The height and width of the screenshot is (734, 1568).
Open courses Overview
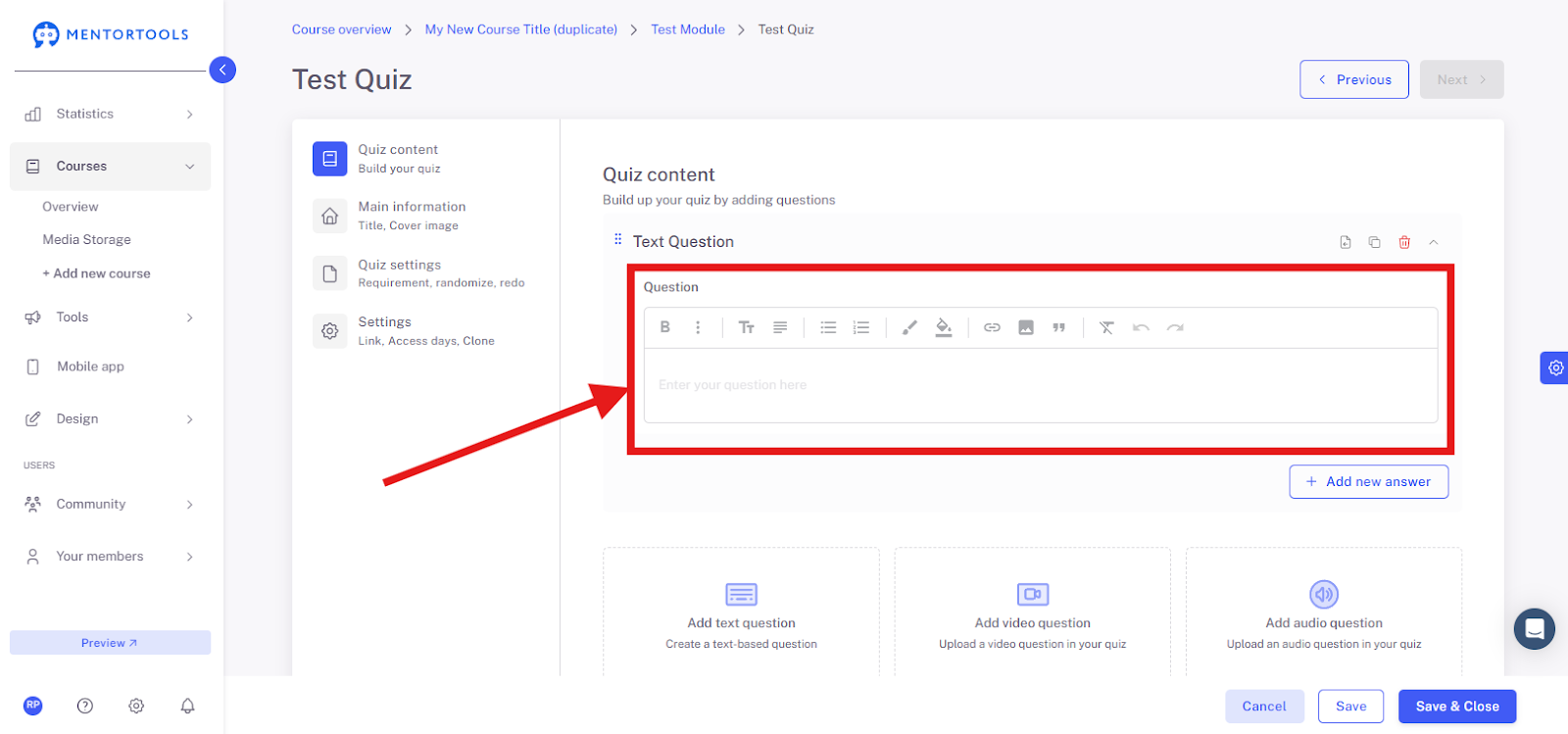(x=71, y=207)
